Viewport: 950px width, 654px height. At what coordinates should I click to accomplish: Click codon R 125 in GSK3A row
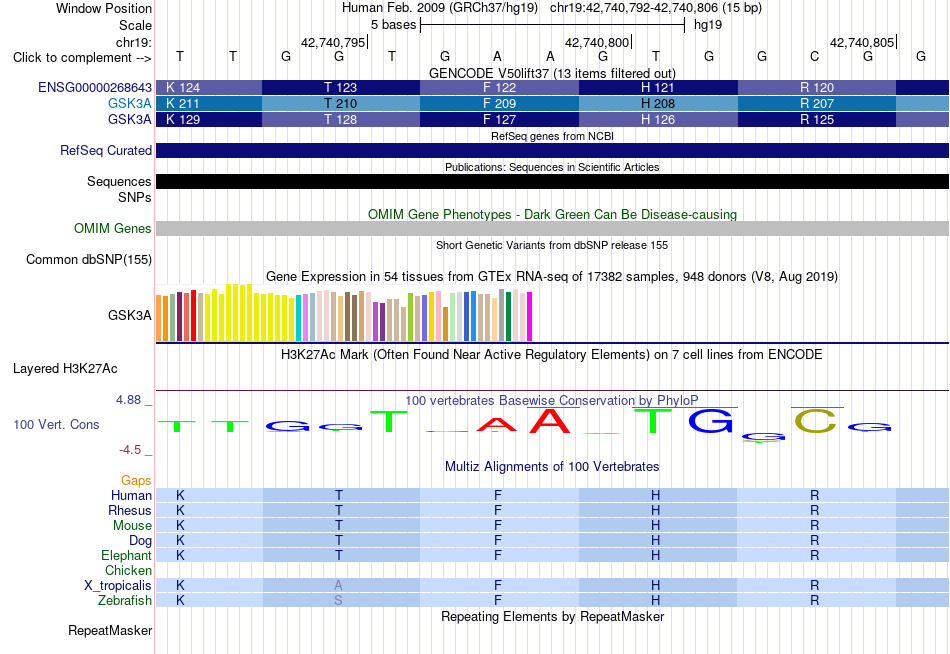pyautogui.click(x=817, y=119)
